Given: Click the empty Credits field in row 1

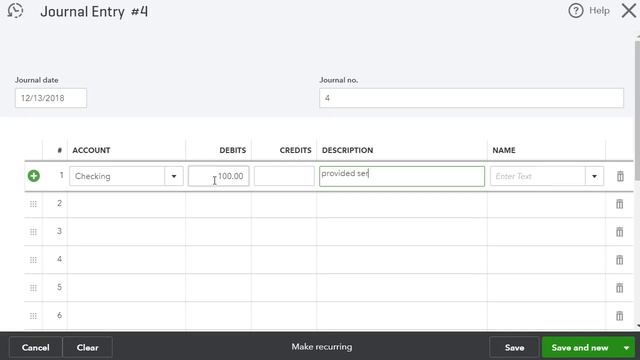Looking at the screenshot, I should coord(284,176).
